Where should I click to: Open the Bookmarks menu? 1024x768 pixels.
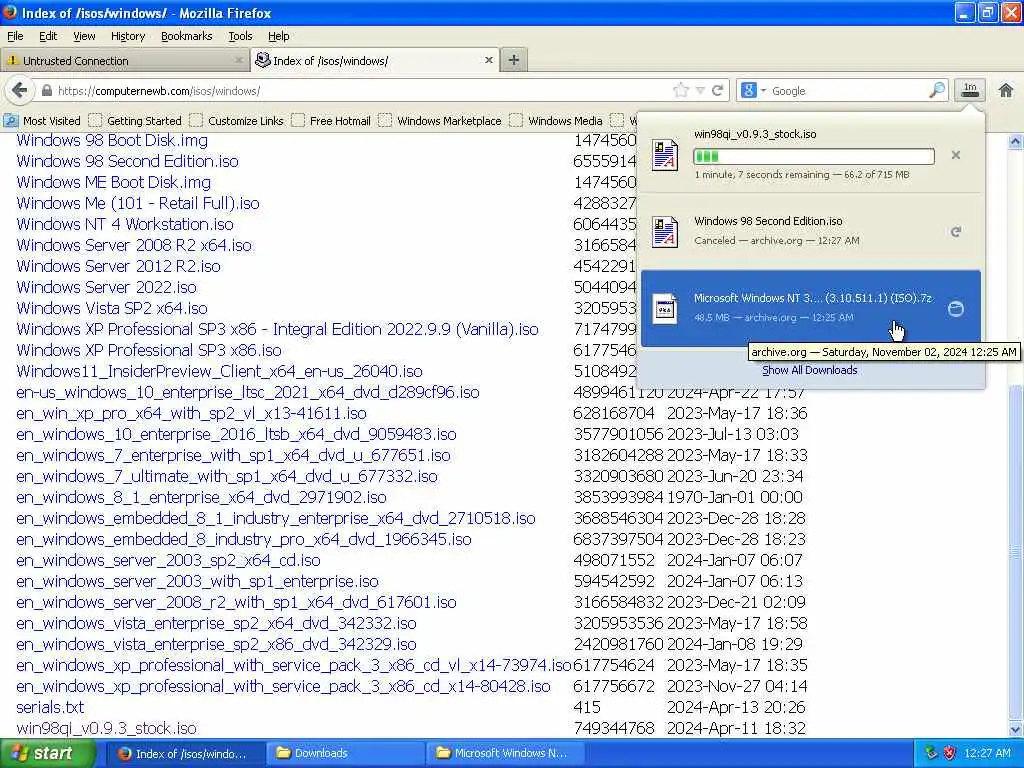(x=187, y=36)
